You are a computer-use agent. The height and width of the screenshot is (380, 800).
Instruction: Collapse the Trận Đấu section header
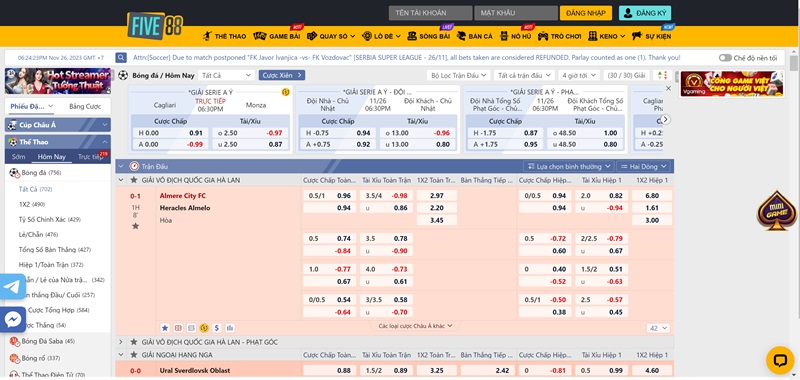(121, 166)
